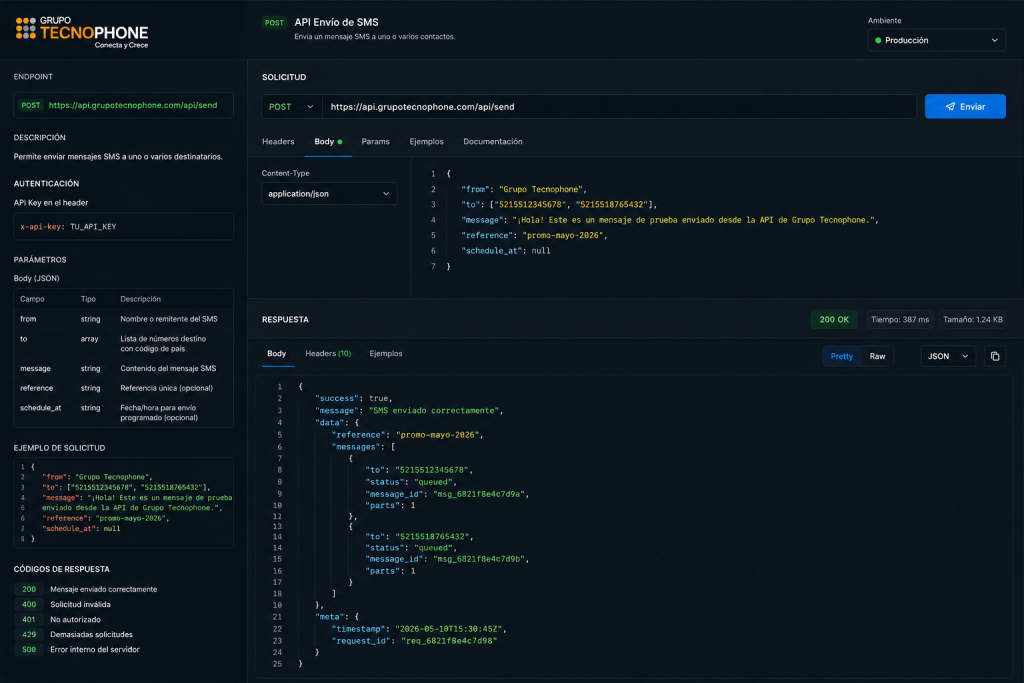Click the 200 OK status badge
The width and height of the screenshot is (1024, 683).
[834, 319]
